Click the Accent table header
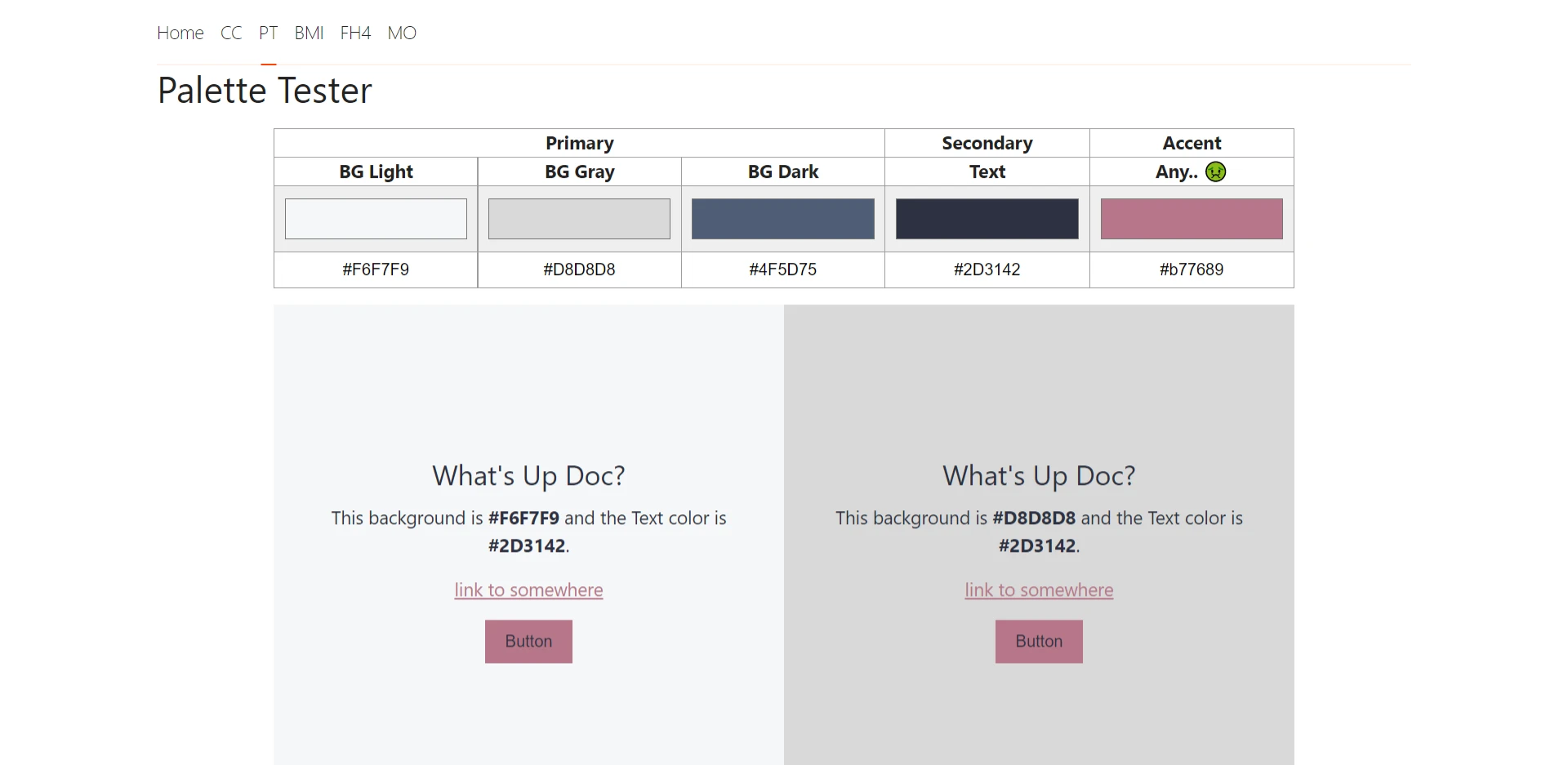Screen dimensions: 1568x765 click(x=1192, y=143)
